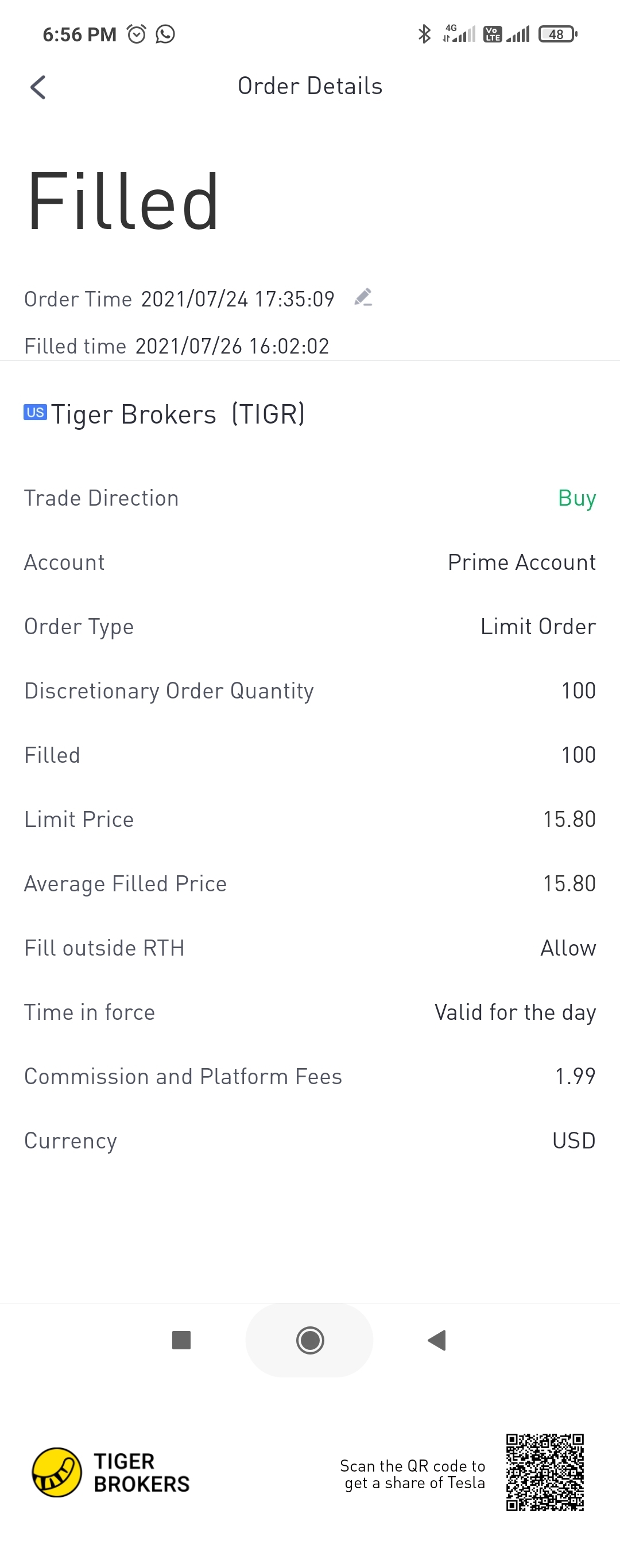Tap the Prime Account value
Screen dimensions: 620x1568
tap(522, 562)
